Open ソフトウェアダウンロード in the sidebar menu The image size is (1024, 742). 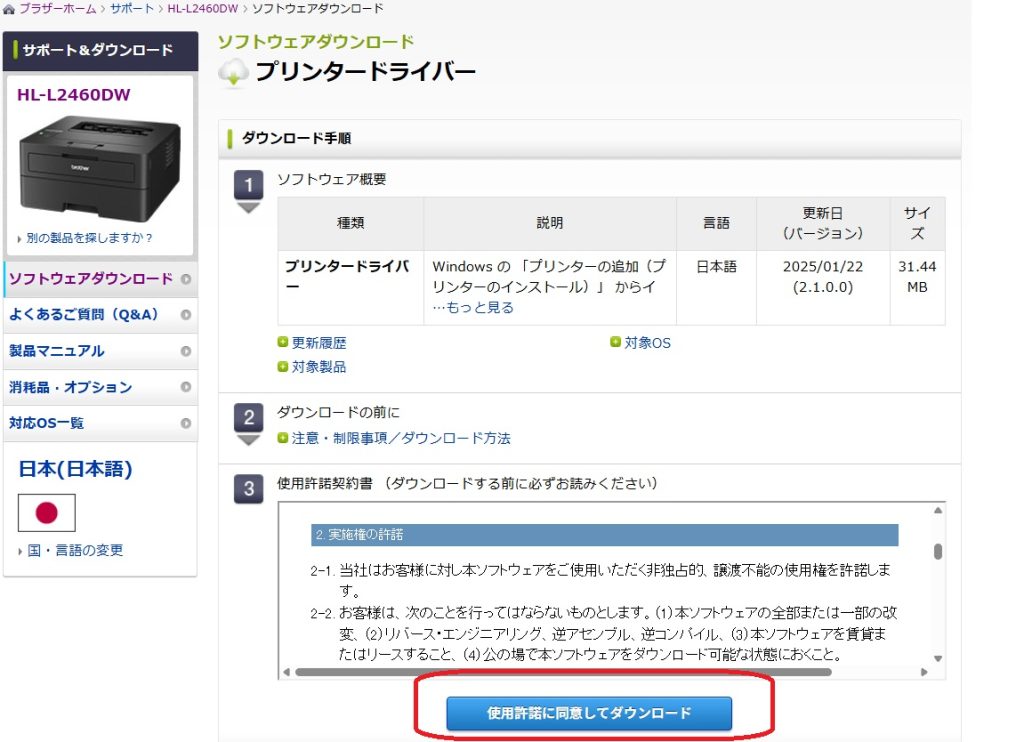[x=91, y=279]
